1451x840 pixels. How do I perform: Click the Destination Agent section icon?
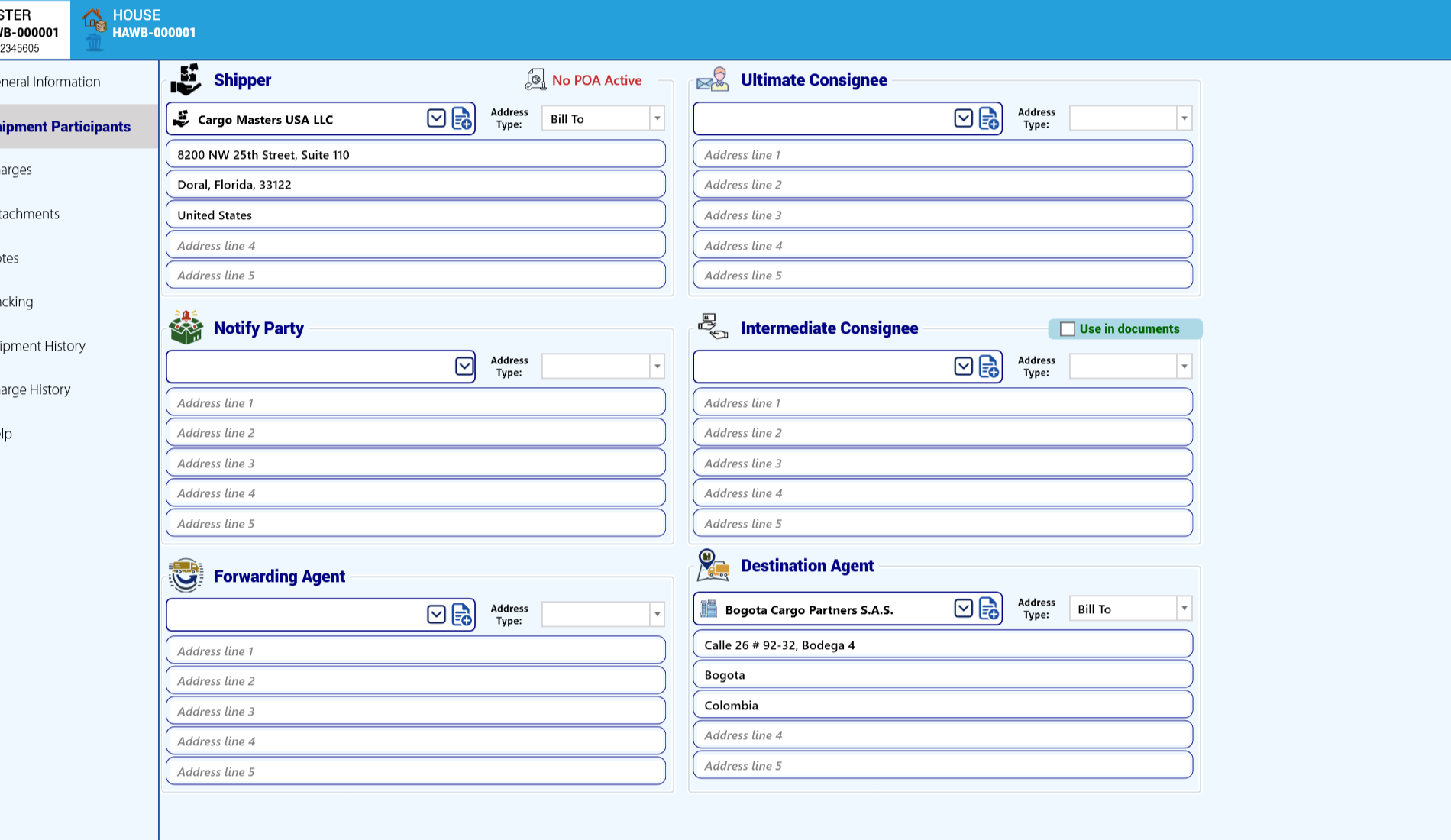coord(713,566)
